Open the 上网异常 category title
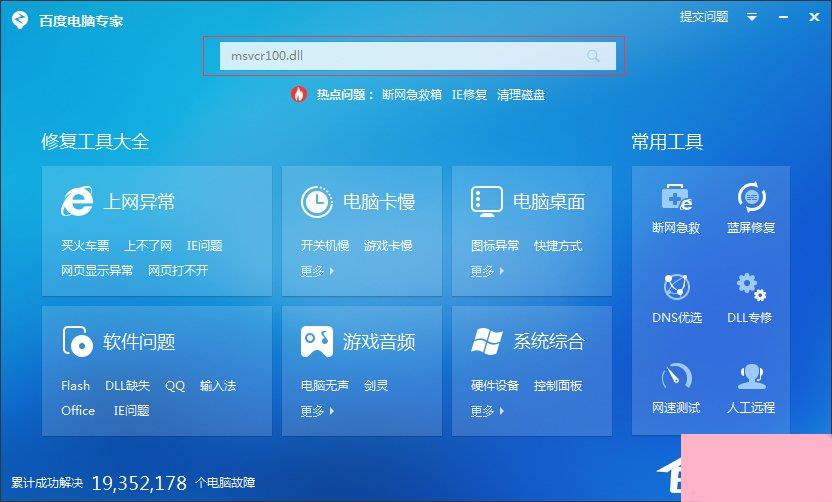 (139, 202)
